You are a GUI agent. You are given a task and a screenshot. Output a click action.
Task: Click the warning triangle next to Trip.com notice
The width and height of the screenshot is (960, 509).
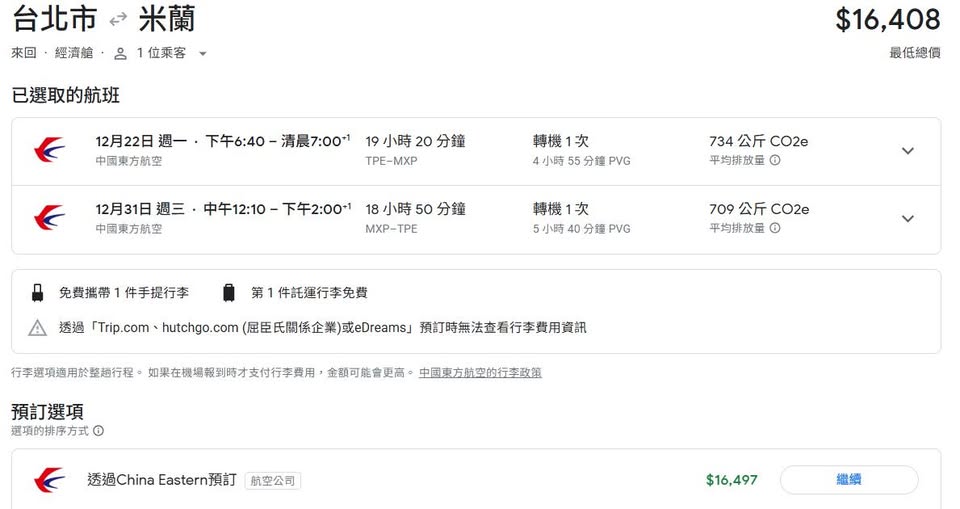pyautogui.click(x=38, y=327)
